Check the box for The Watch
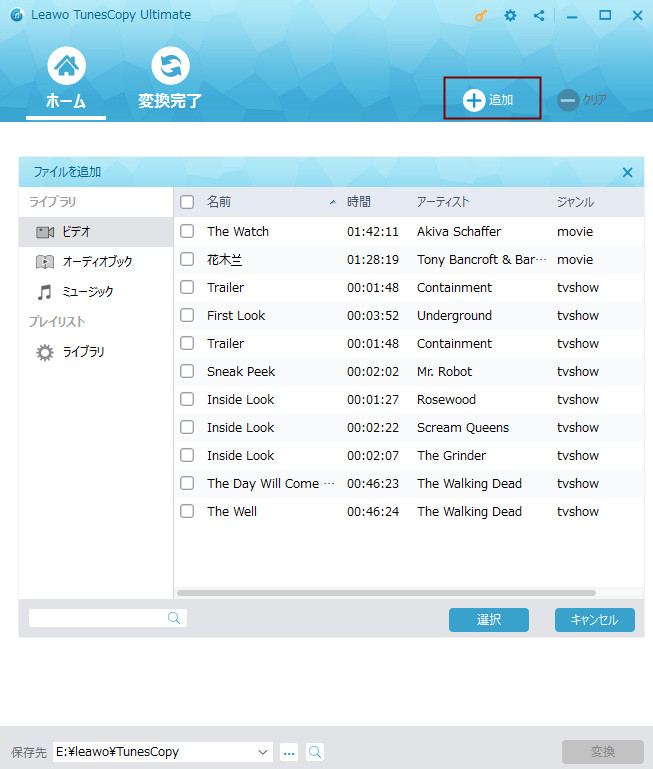 [x=187, y=231]
